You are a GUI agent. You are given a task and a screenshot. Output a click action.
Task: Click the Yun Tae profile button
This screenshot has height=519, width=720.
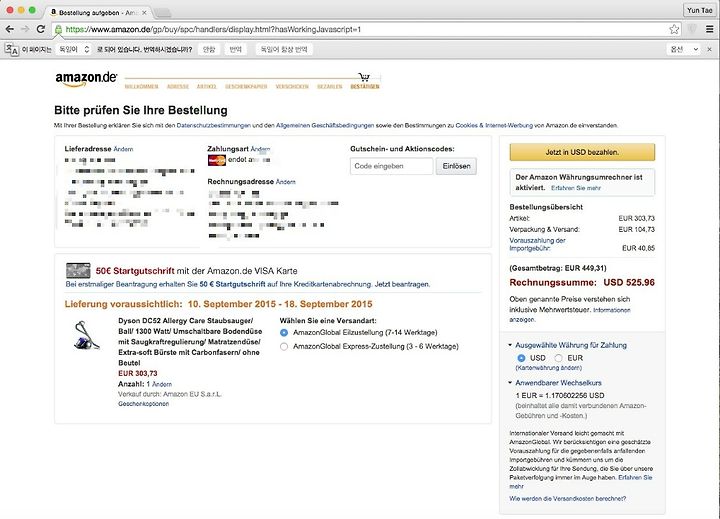coord(699,10)
